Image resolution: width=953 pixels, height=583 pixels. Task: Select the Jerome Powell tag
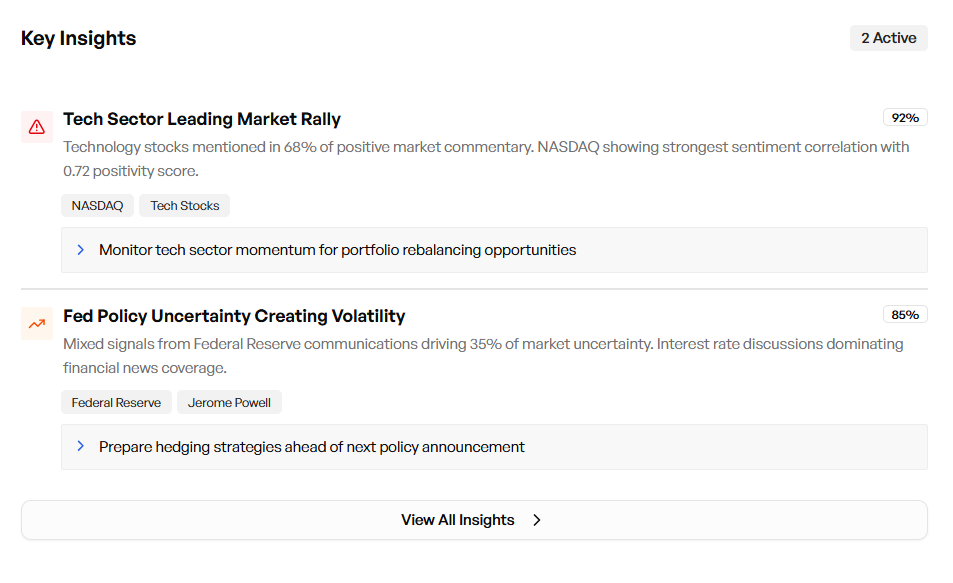229,402
